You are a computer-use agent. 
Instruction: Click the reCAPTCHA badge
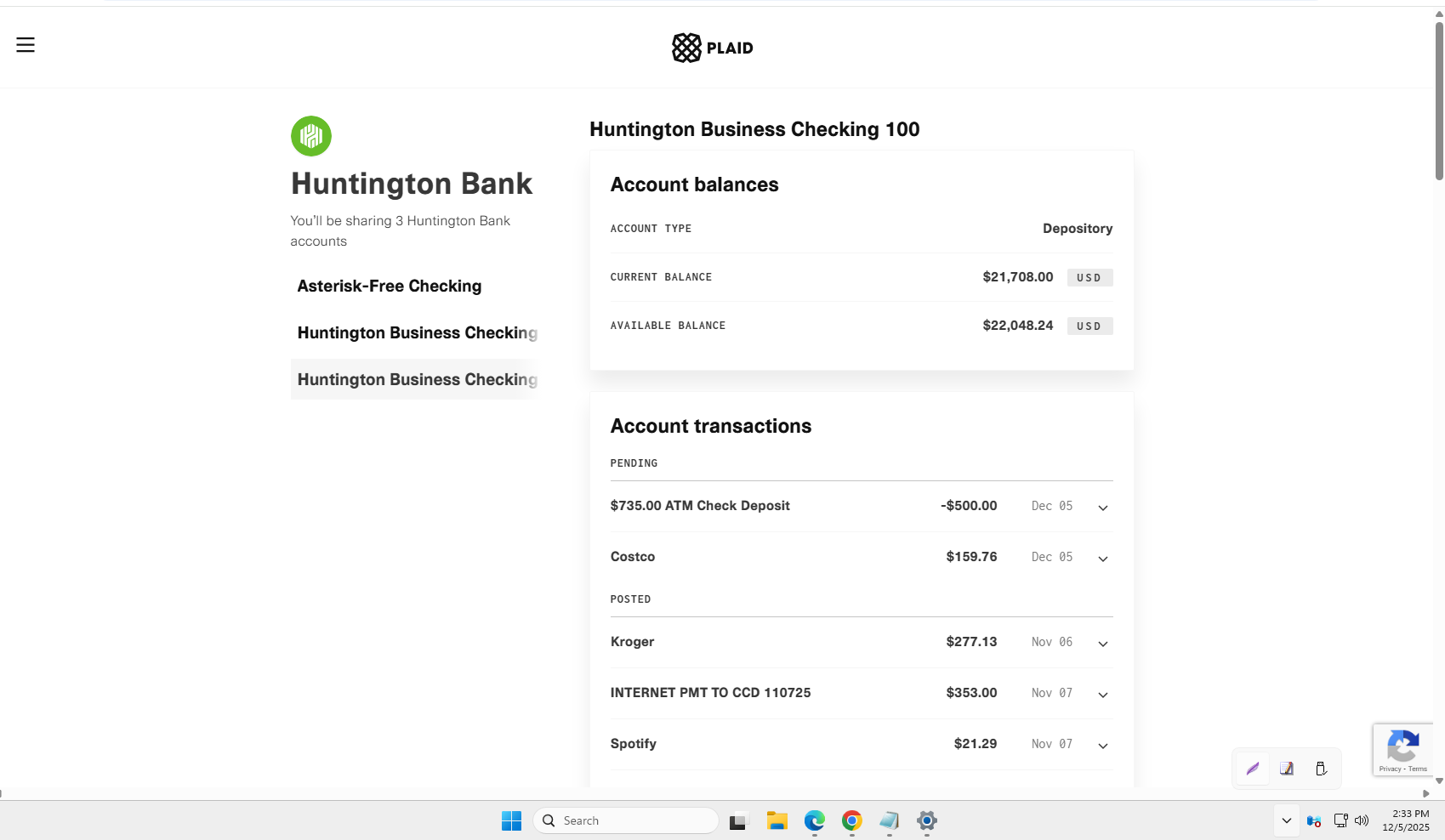[x=1402, y=749]
